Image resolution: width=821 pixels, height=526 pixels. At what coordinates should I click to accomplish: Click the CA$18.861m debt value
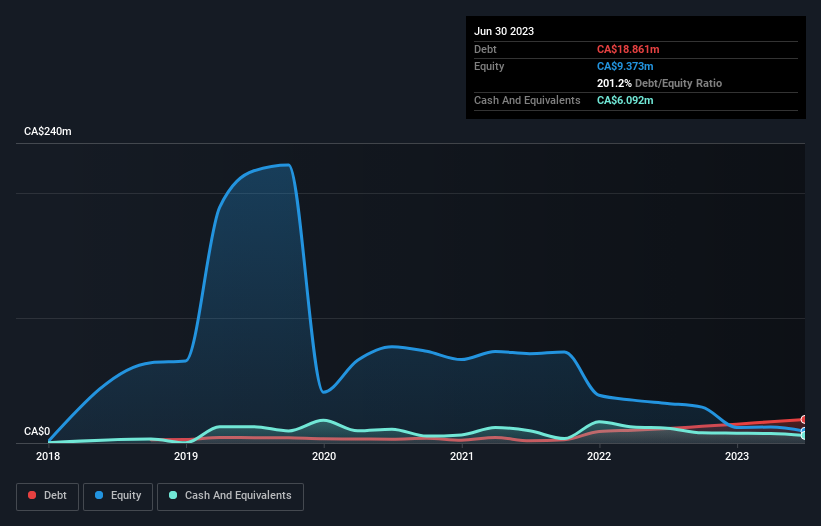coord(628,49)
